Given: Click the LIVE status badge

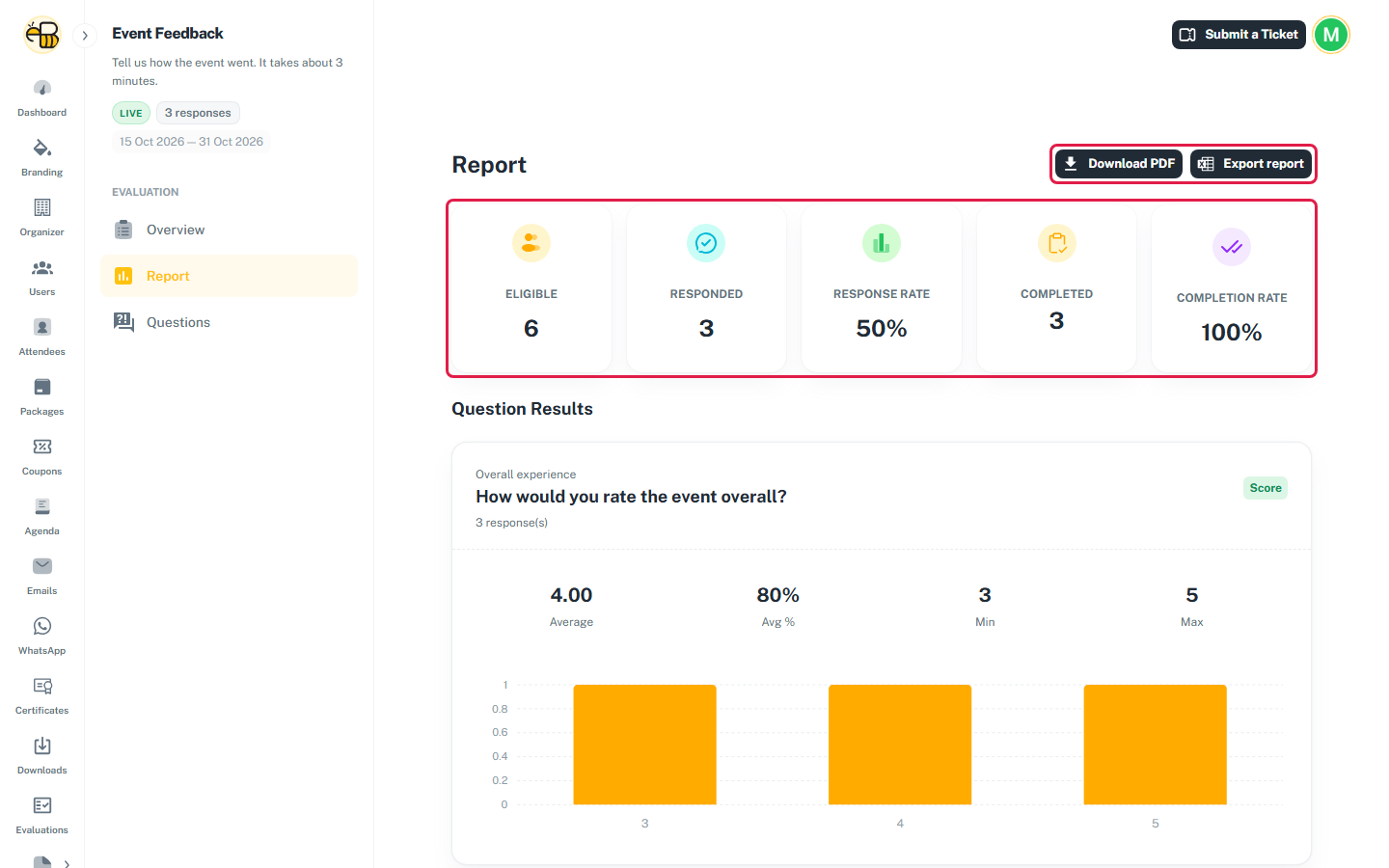Looking at the screenshot, I should pyautogui.click(x=131, y=113).
